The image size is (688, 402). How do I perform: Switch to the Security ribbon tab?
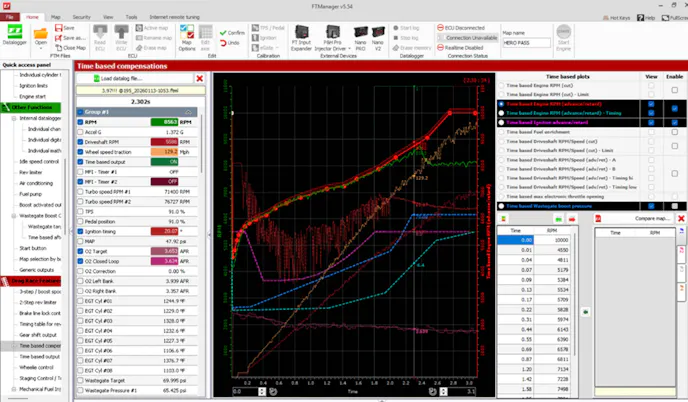81,17
